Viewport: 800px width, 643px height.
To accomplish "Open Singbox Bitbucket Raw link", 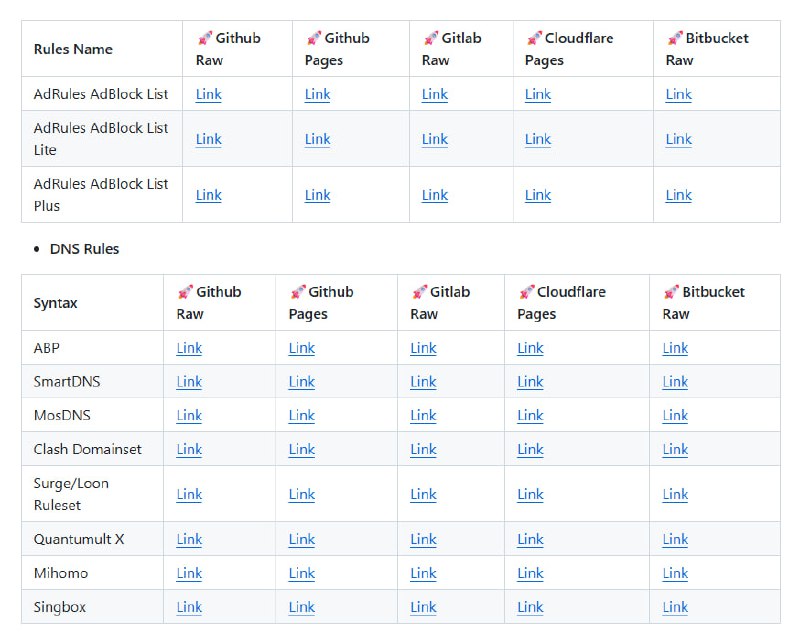I will point(675,607).
